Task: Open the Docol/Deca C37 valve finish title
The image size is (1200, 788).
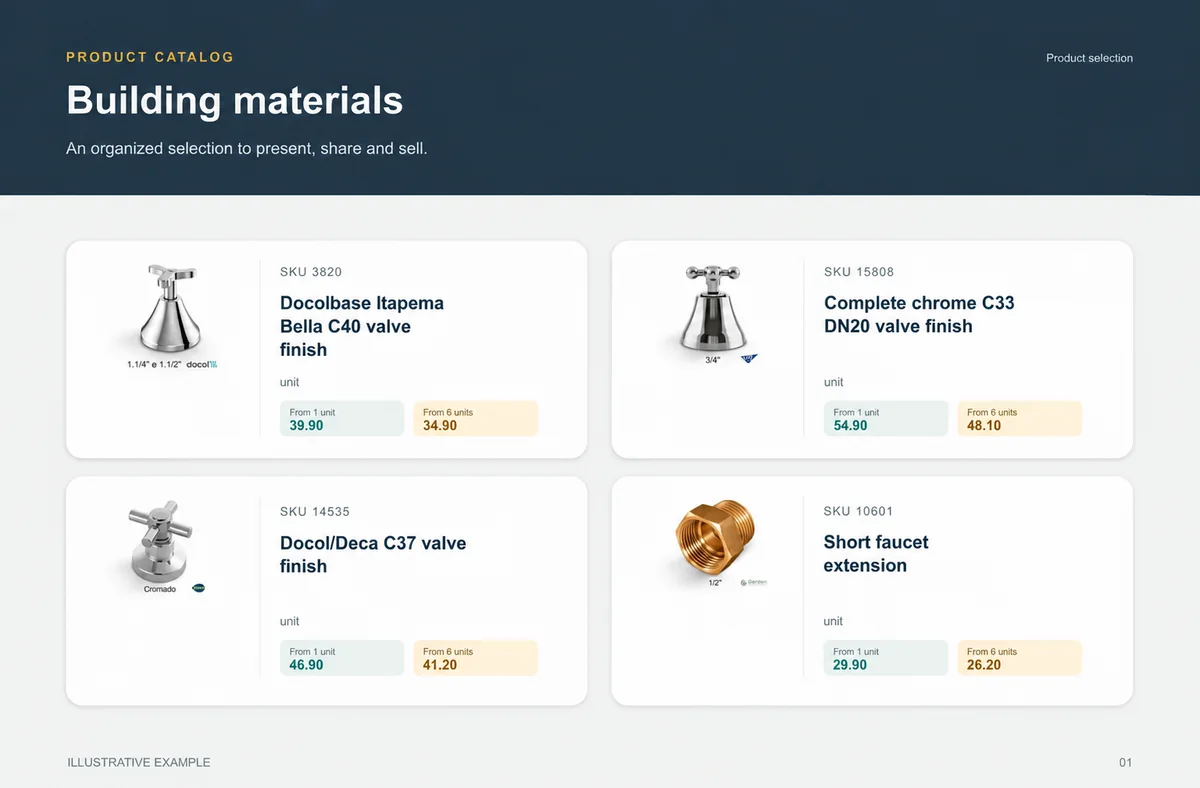Action: click(373, 555)
